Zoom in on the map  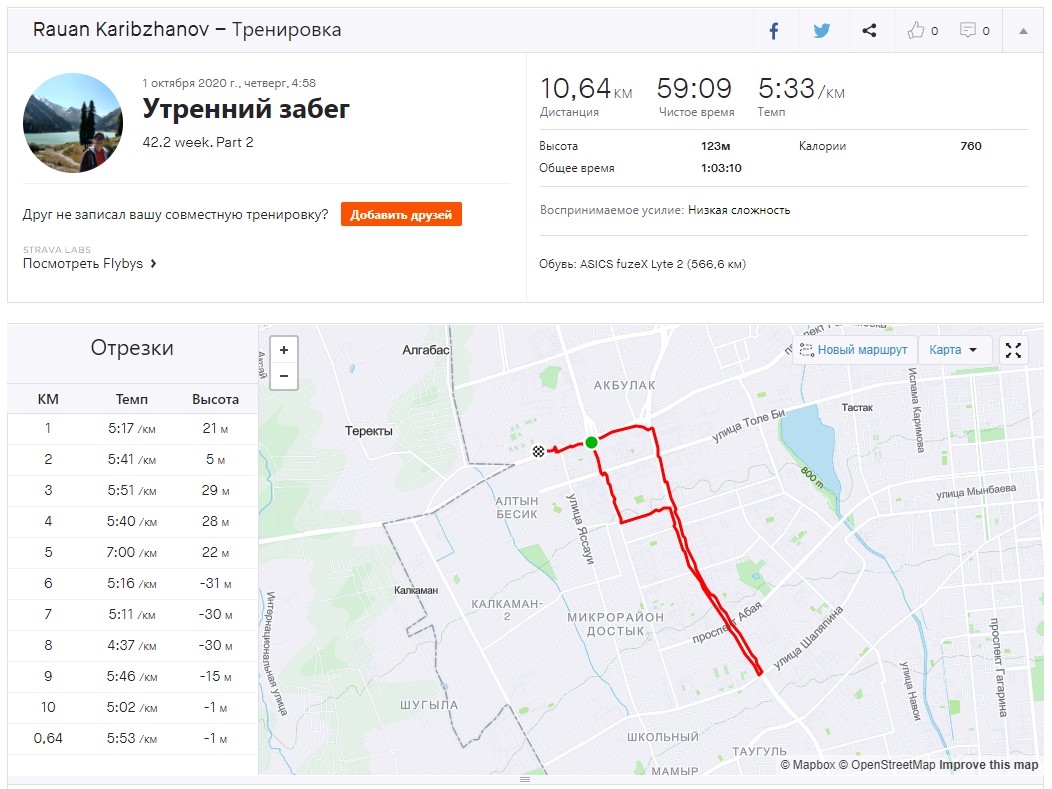(284, 350)
